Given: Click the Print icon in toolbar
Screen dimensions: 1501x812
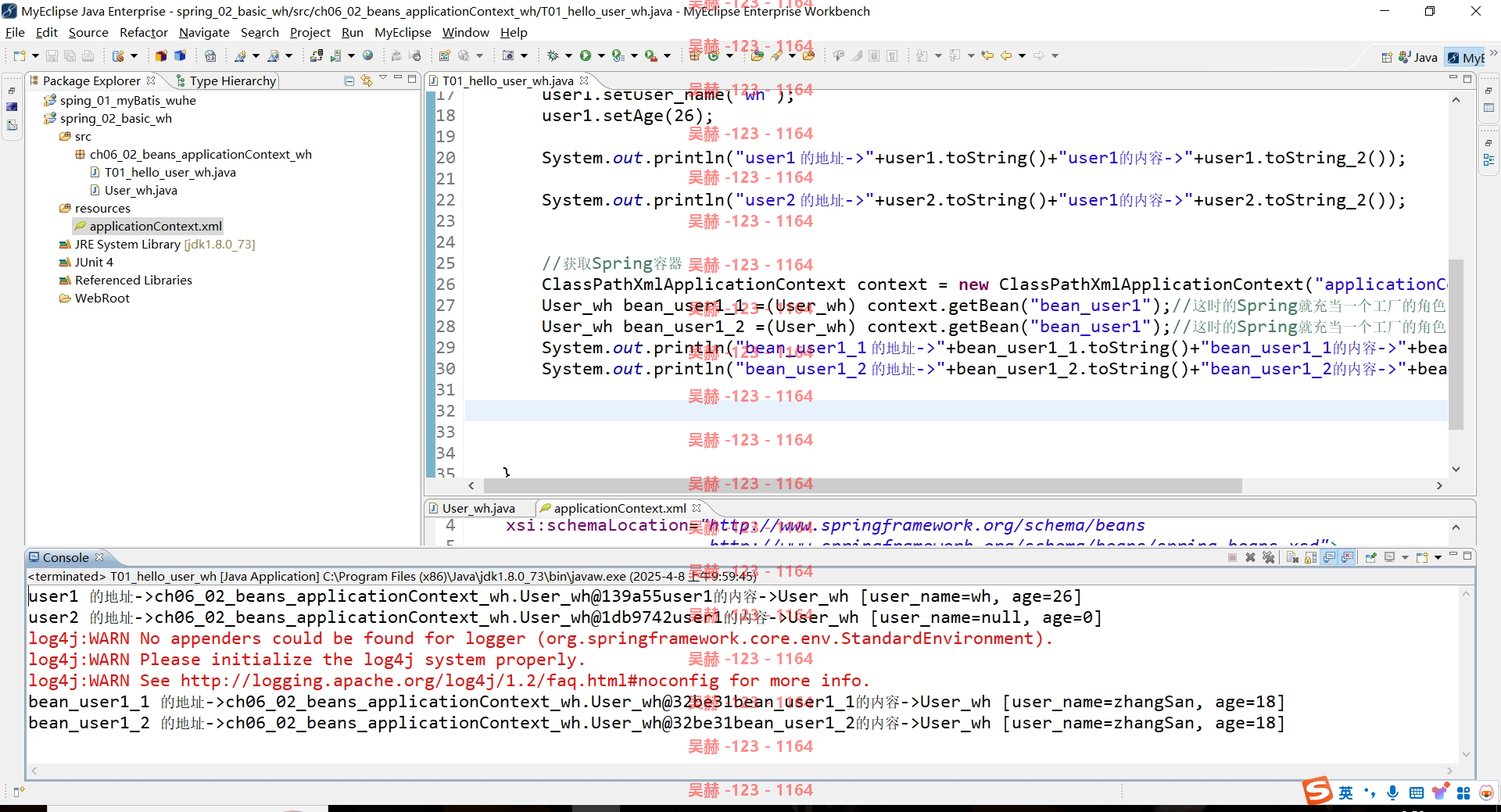Looking at the screenshot, I should pyautogui.click(x=88, y=55).
